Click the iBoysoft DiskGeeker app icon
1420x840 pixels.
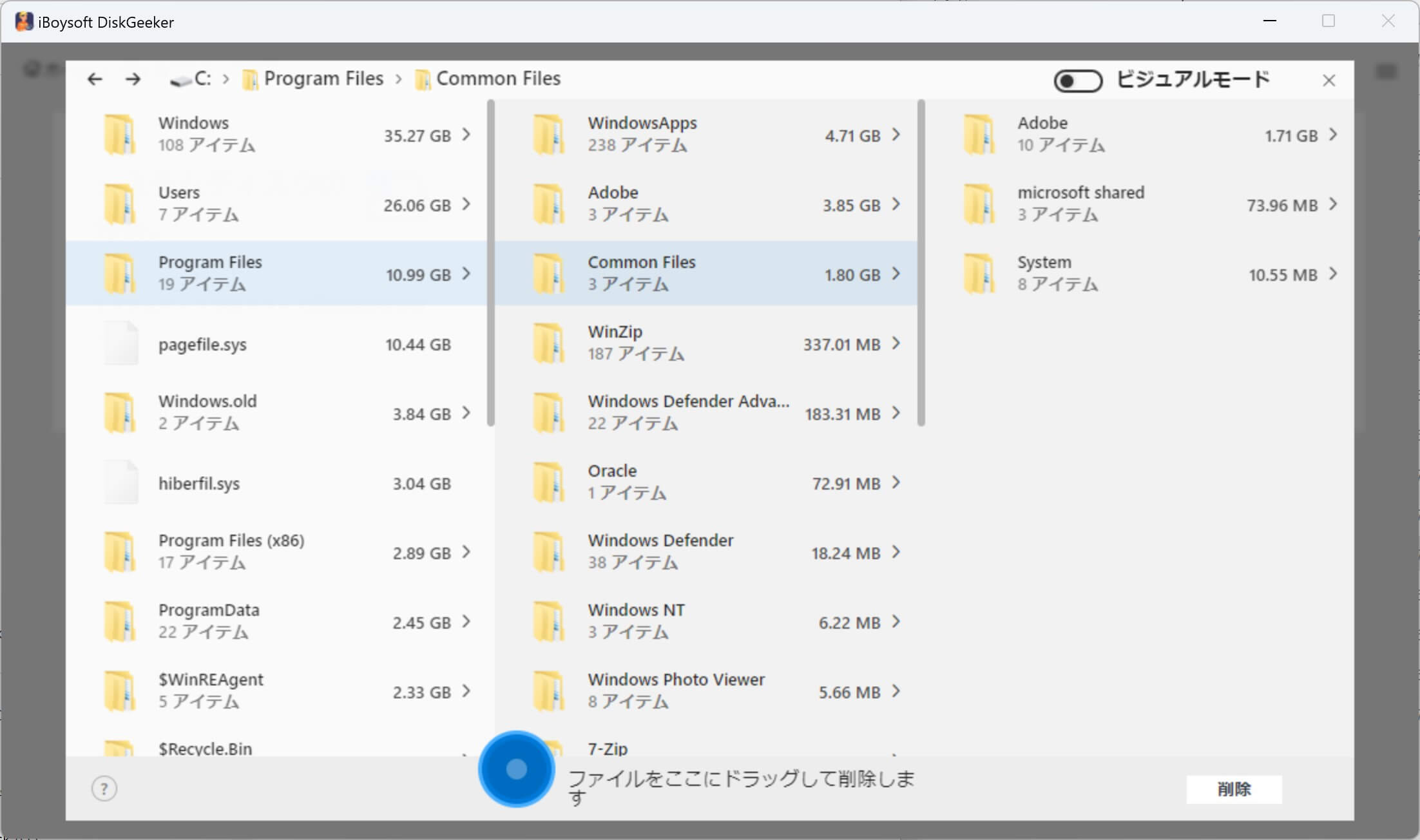pos(24,22)
